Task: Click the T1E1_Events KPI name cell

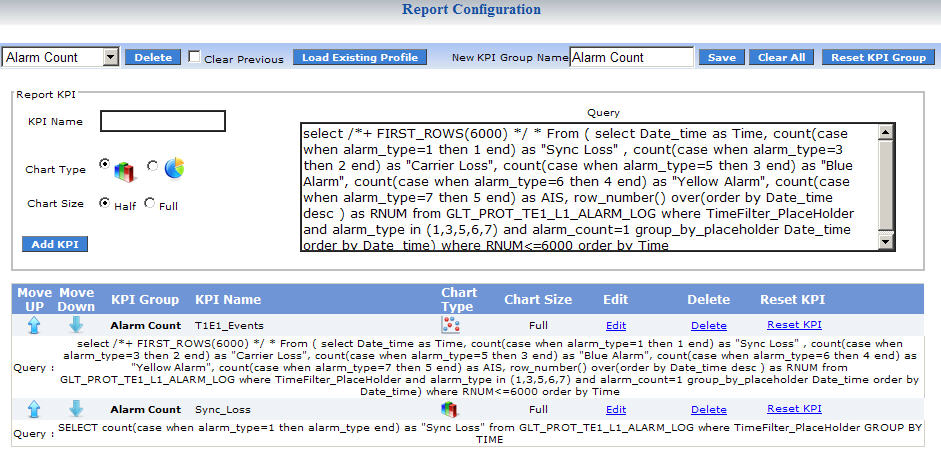Action: [x=229, y=325]
